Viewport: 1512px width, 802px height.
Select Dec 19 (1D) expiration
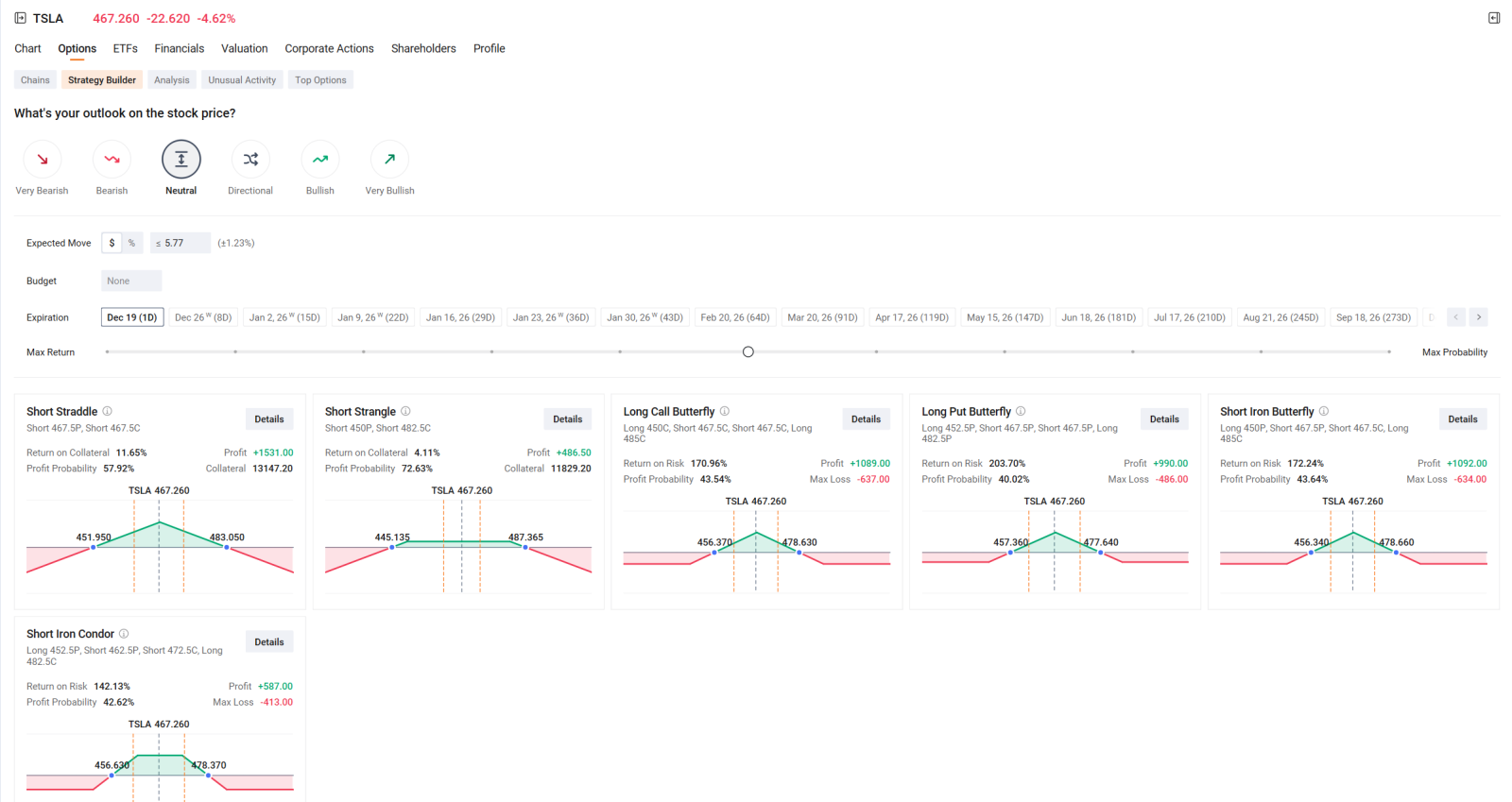pyautogui.click(x=132, y=317)
